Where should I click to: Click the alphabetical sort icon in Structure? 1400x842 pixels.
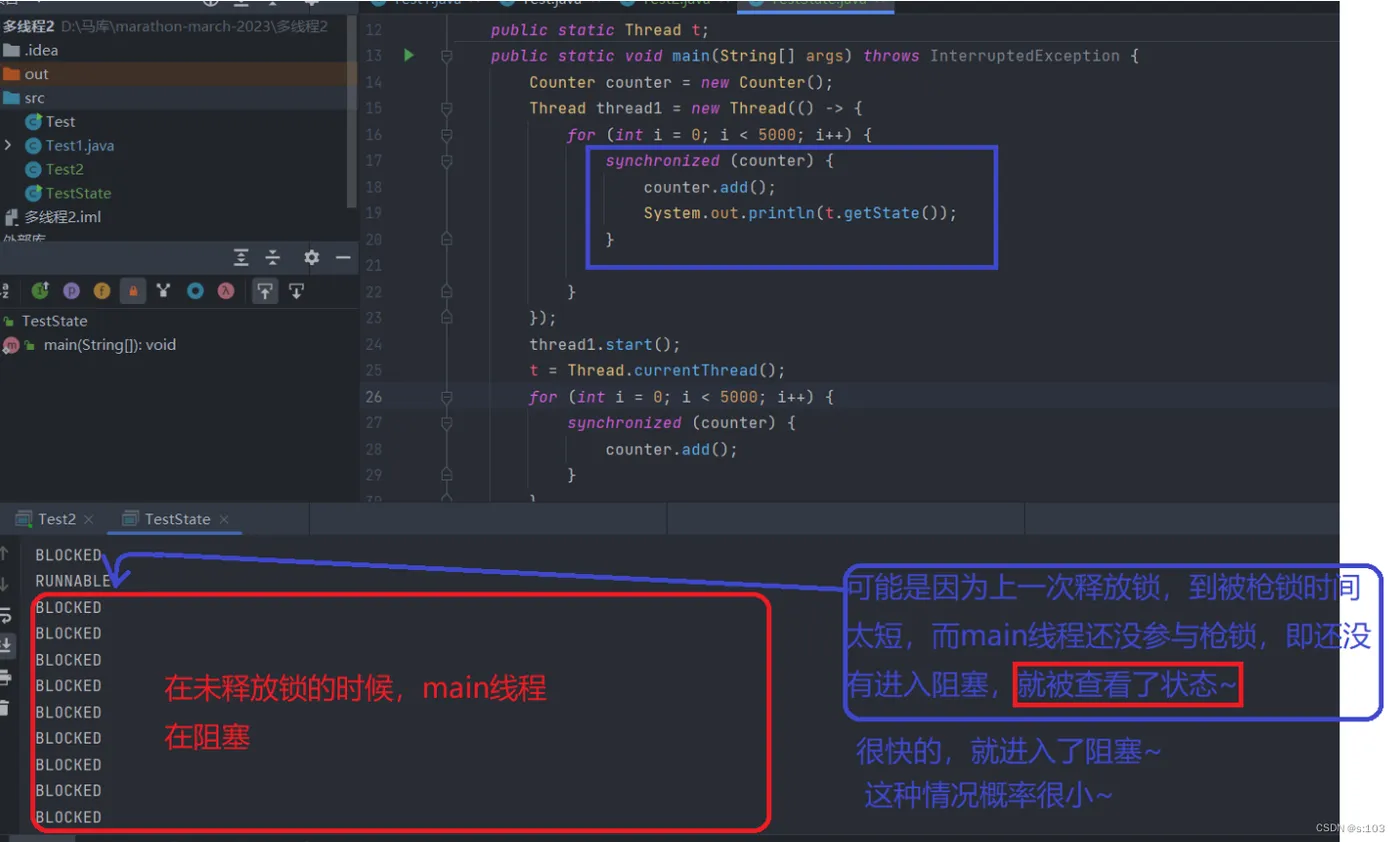pyautogui.click(x=5, y=291)
